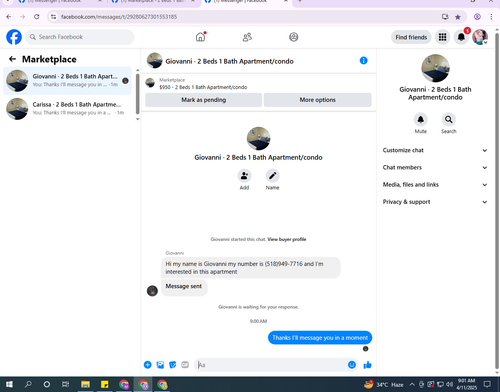Open File Explorer from taskbar
500x392 pixels.
pos(85,384)
